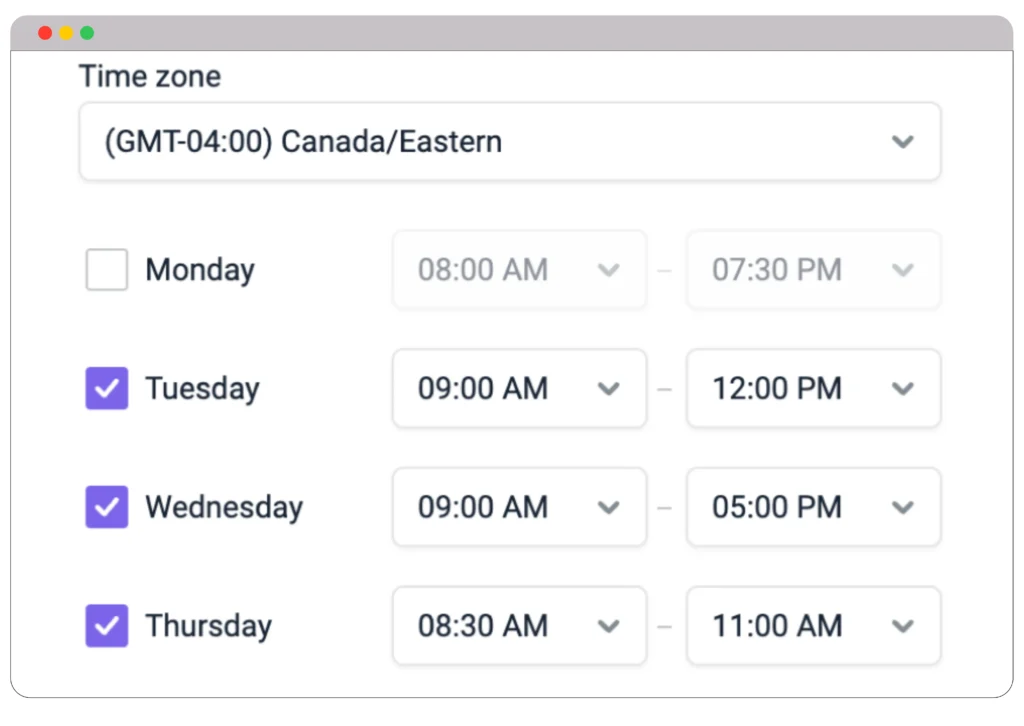Click the Wednesday label text
The width and height of the screenshot is (1024, 726).
pos(224,507)
